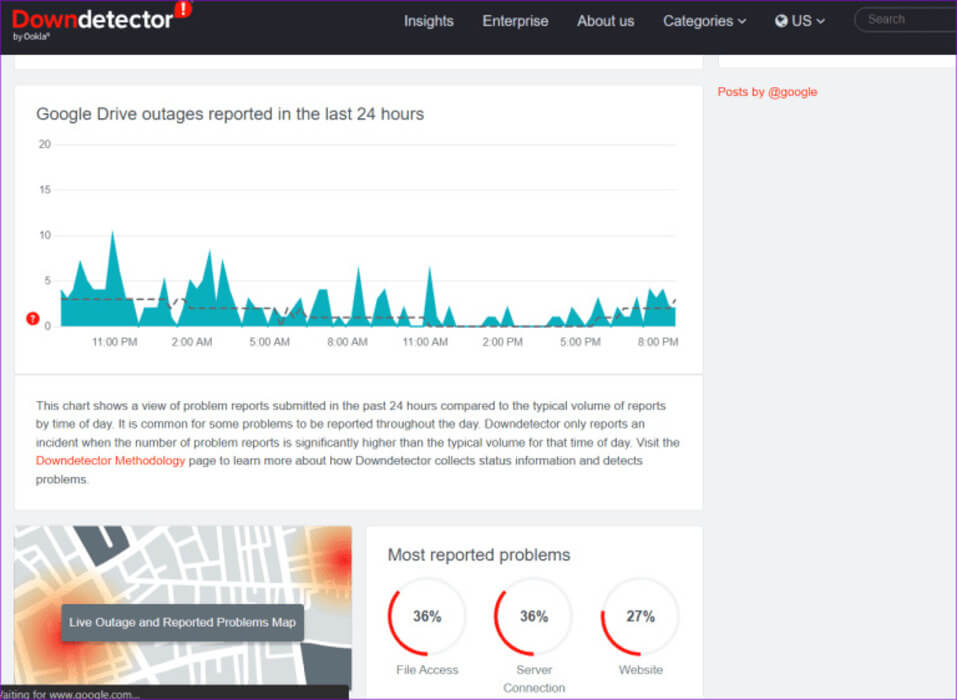Open the US country selector chevron
The image size is (957, 700).
coord(821,21)
